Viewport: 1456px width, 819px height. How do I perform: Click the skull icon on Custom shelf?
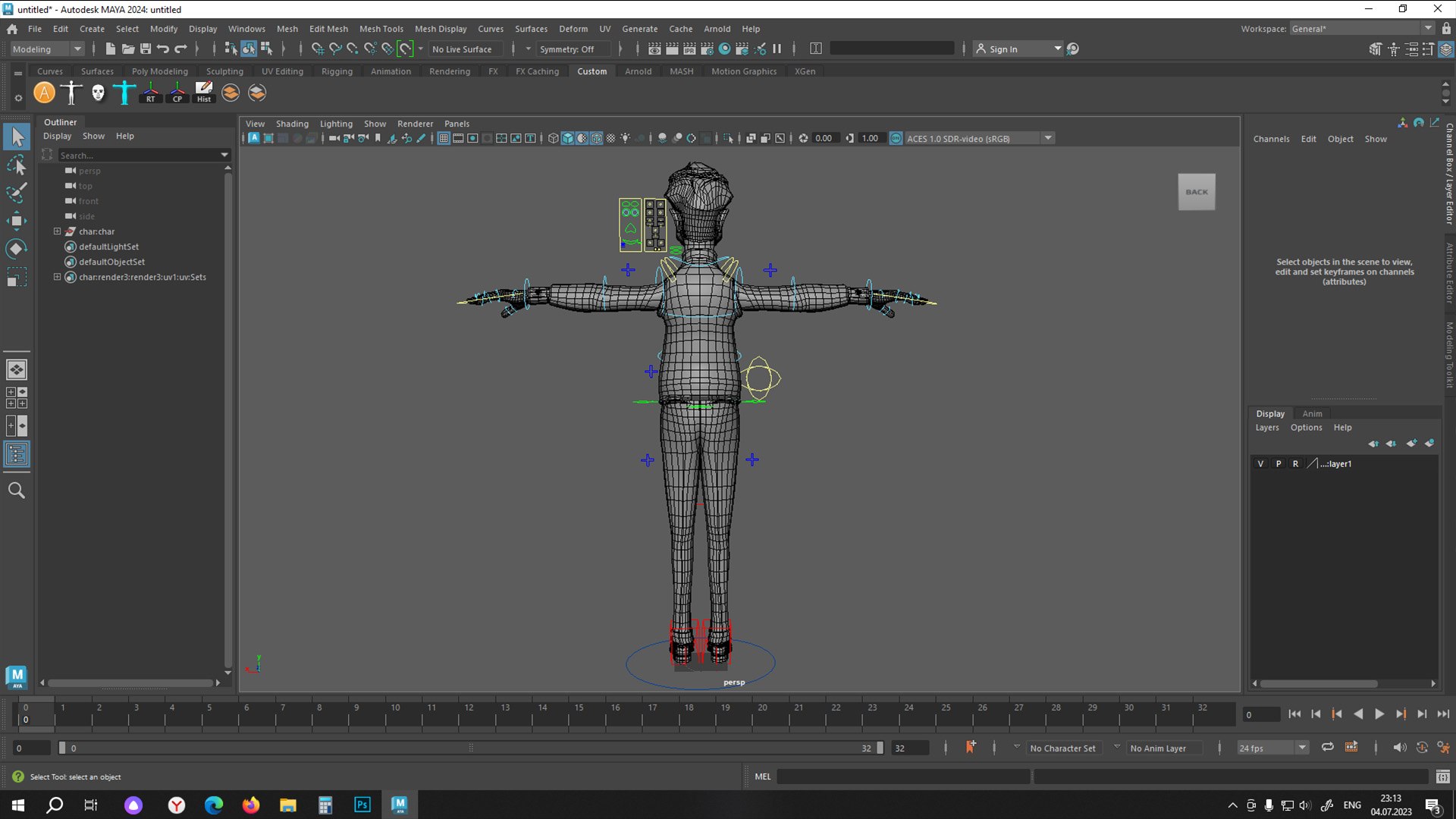pyautogui.click(x=98, y=93)
